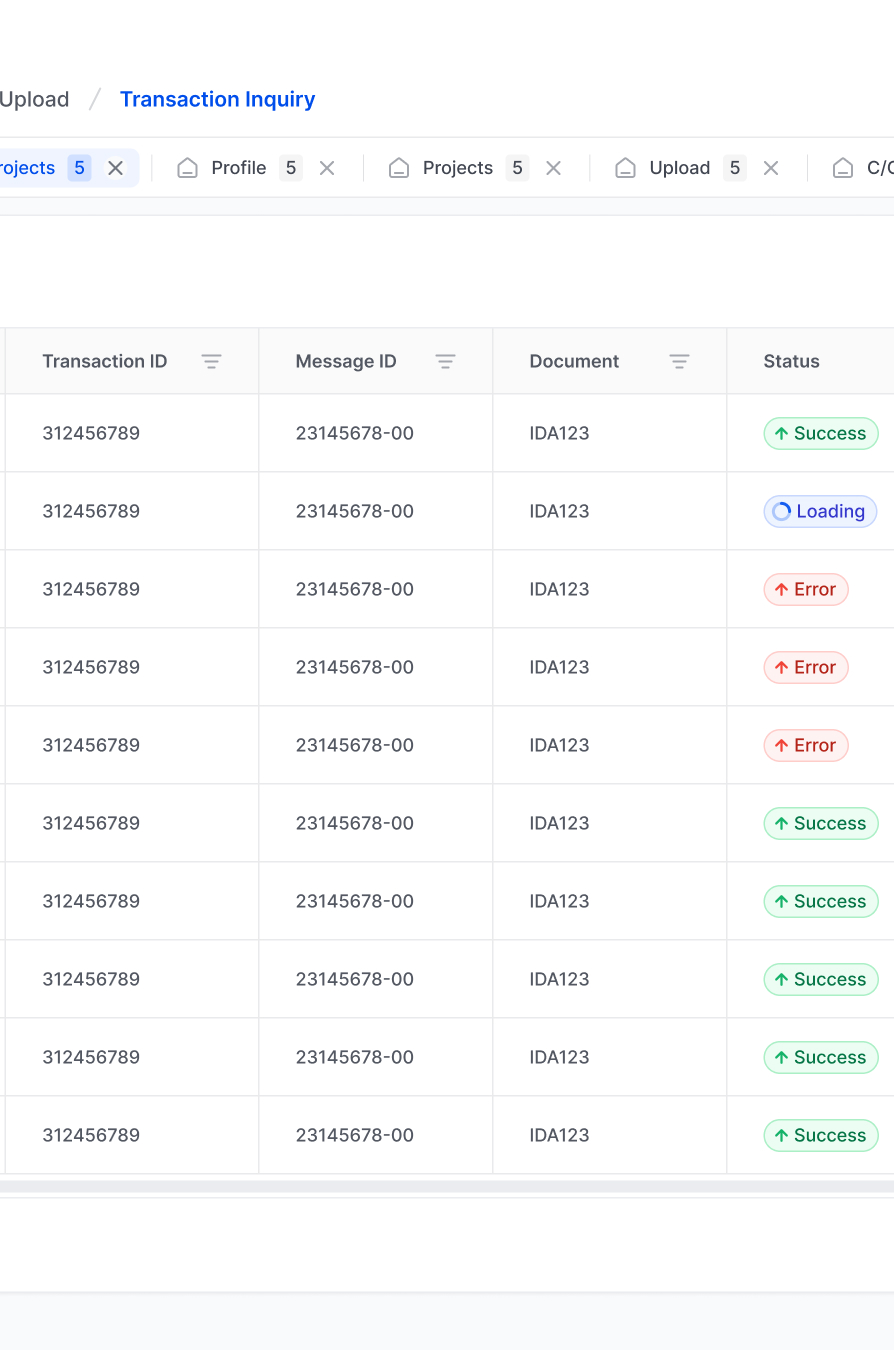Click the Loading status badge

[820, 512]
